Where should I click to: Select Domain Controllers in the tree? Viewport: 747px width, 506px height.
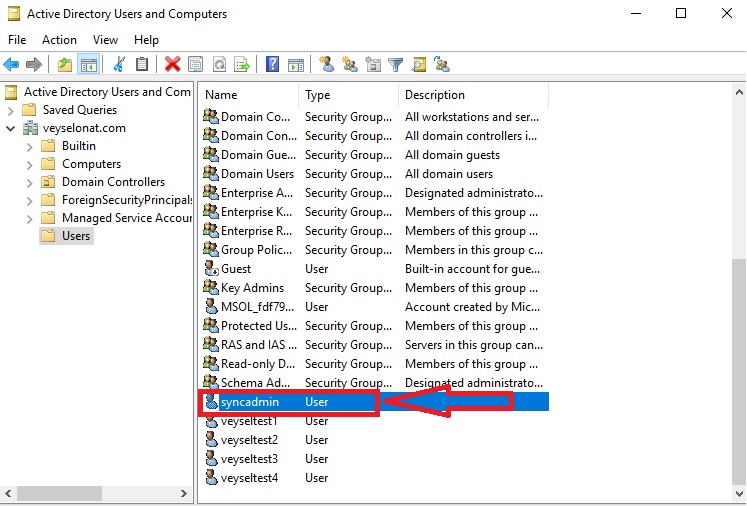103,182
